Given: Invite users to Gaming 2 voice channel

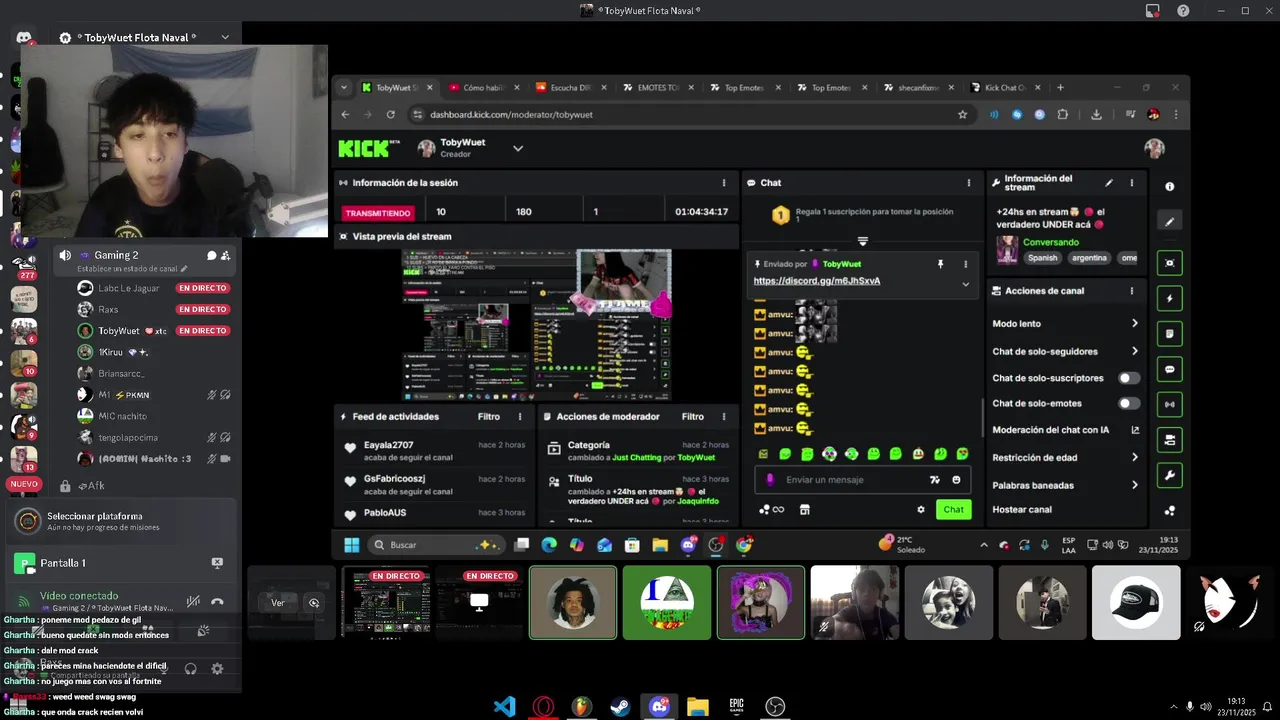Looking at the screenshot, I should coord(225,256).
